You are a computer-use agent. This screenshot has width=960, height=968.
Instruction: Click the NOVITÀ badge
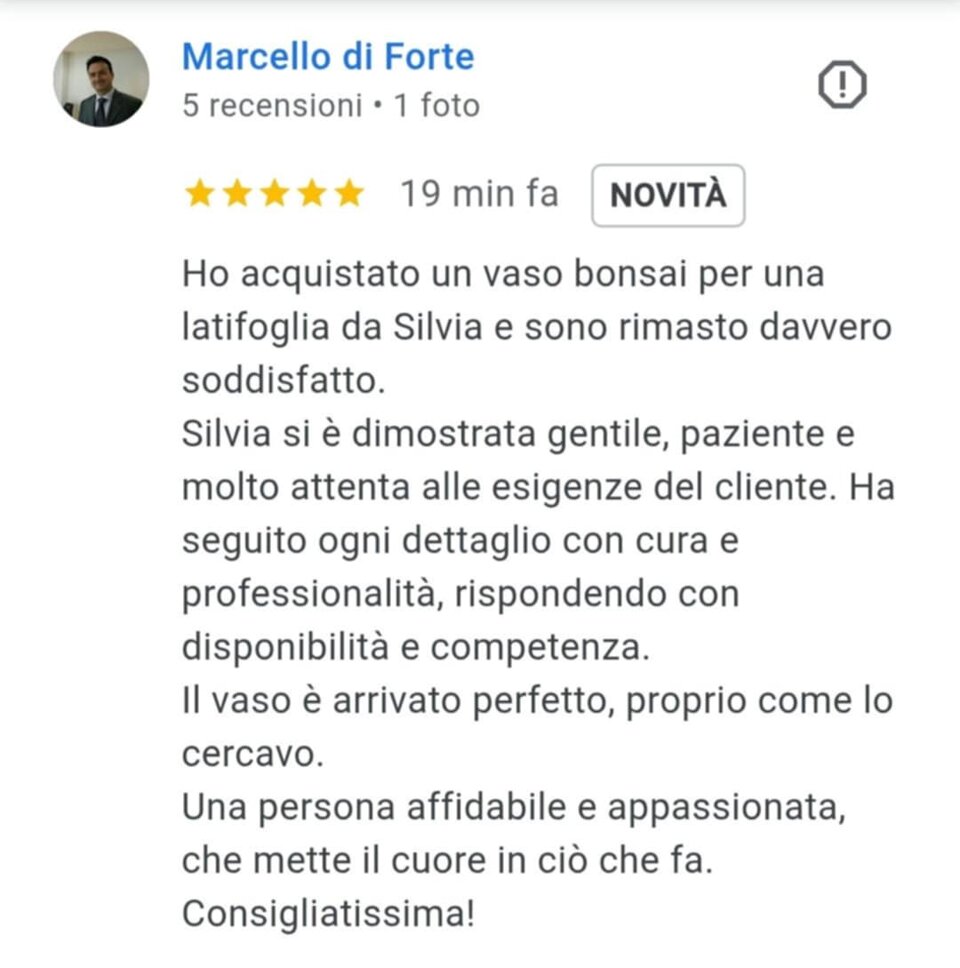click(x=668, y=195)
